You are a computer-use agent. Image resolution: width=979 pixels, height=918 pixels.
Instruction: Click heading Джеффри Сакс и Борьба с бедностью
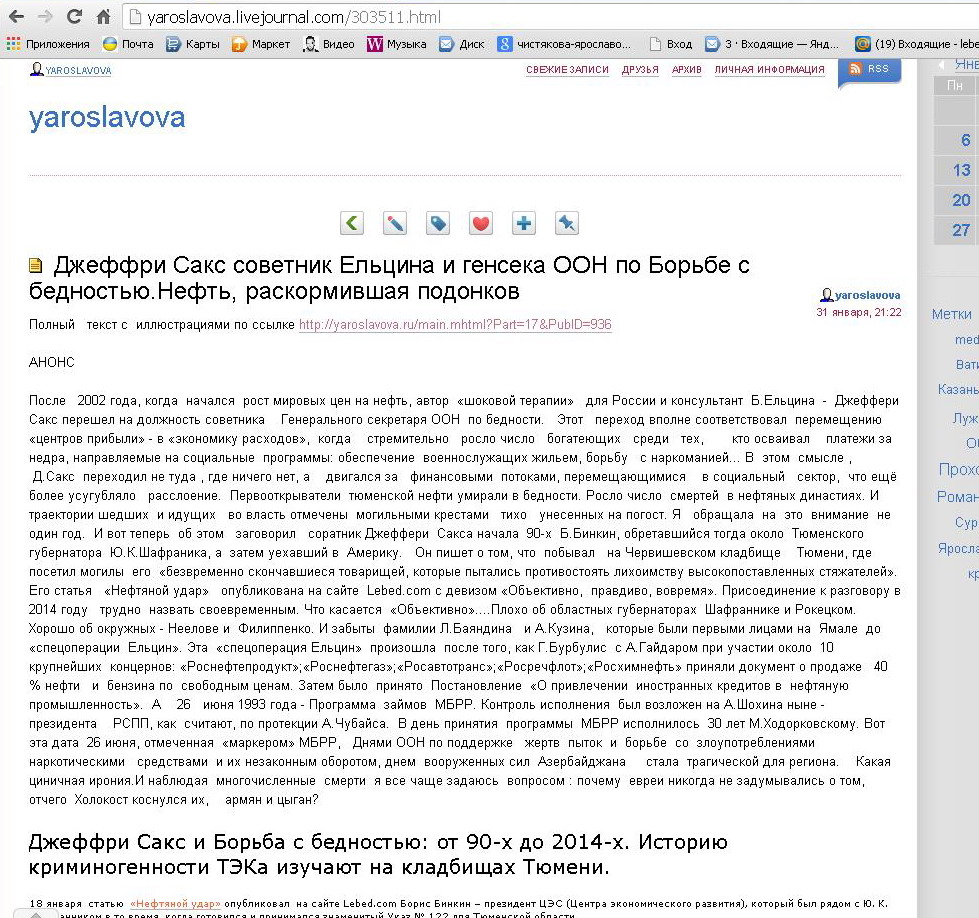click(378, 854)
